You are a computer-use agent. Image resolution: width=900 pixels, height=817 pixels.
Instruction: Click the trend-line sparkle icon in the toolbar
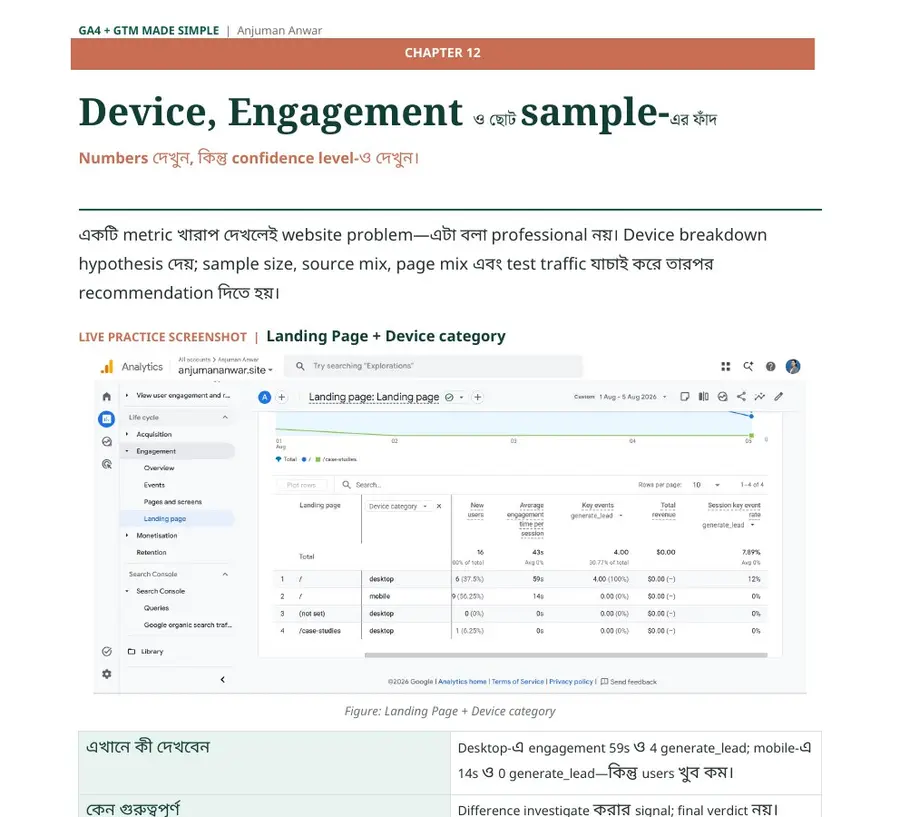[x=760, y=397]
